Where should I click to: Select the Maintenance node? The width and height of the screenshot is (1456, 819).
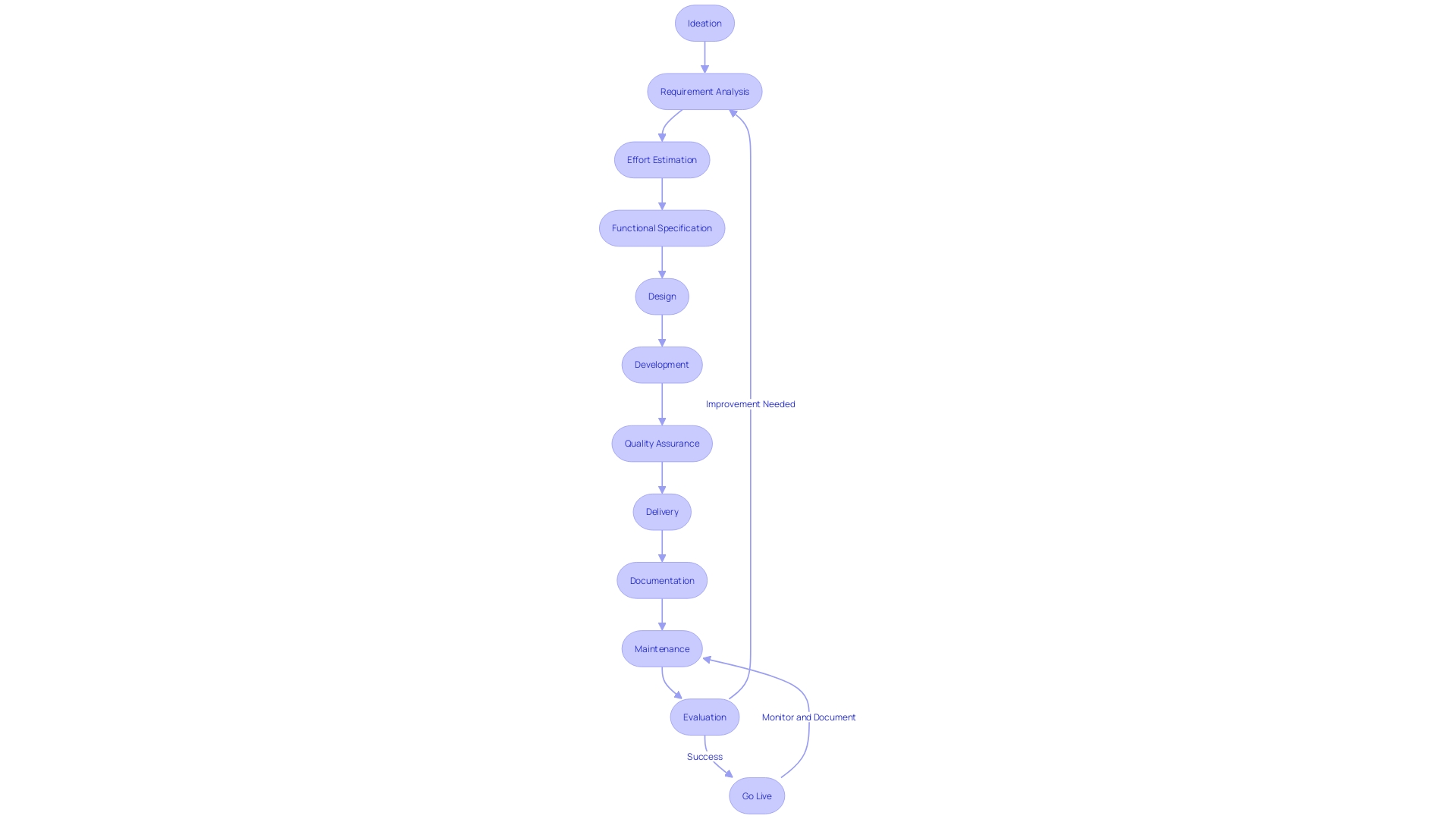point(661,648)
